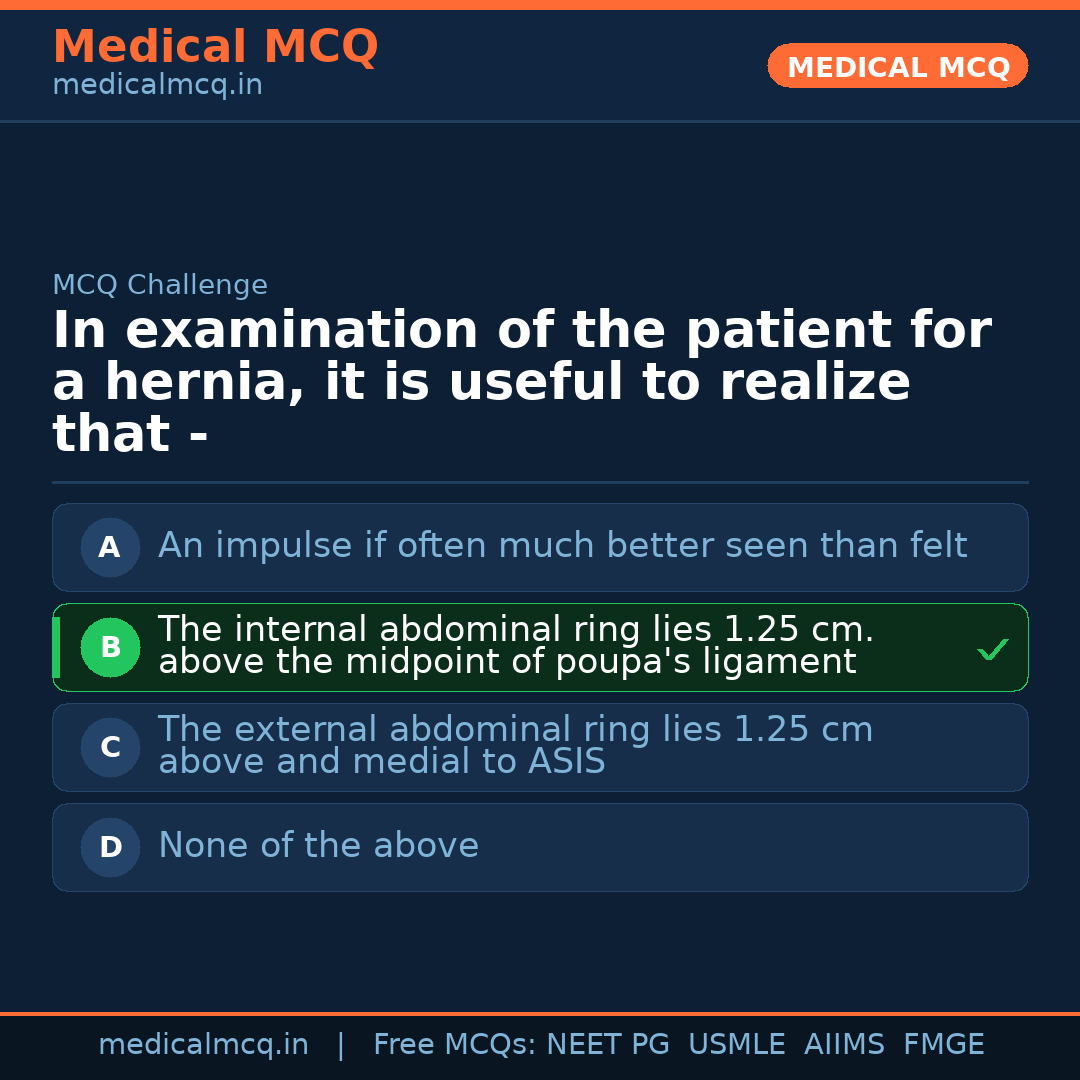Click 'NEET PG' in the footer

tap(608, 1045)
